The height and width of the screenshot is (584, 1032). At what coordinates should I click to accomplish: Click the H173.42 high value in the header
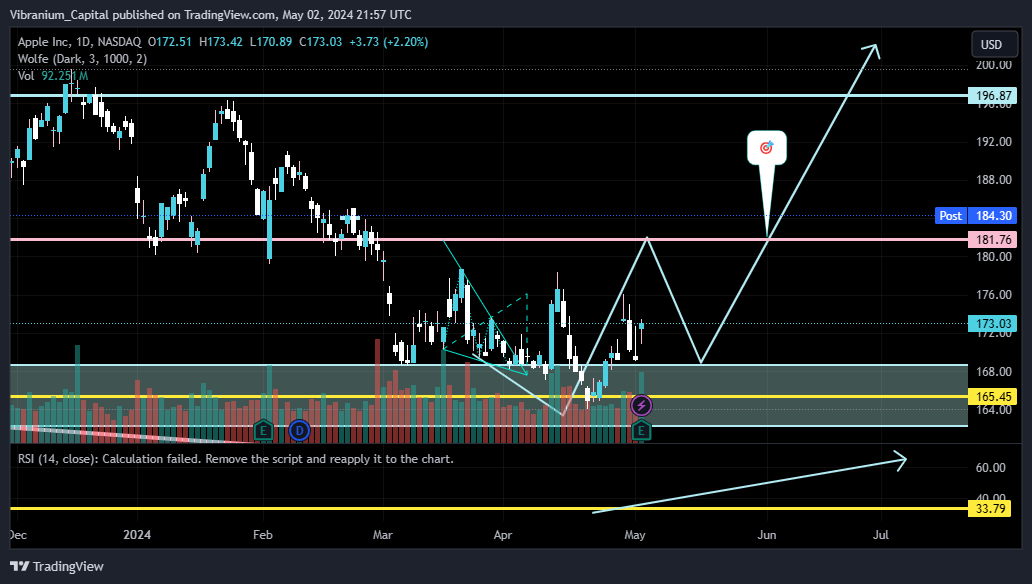[x=220, y=41]
